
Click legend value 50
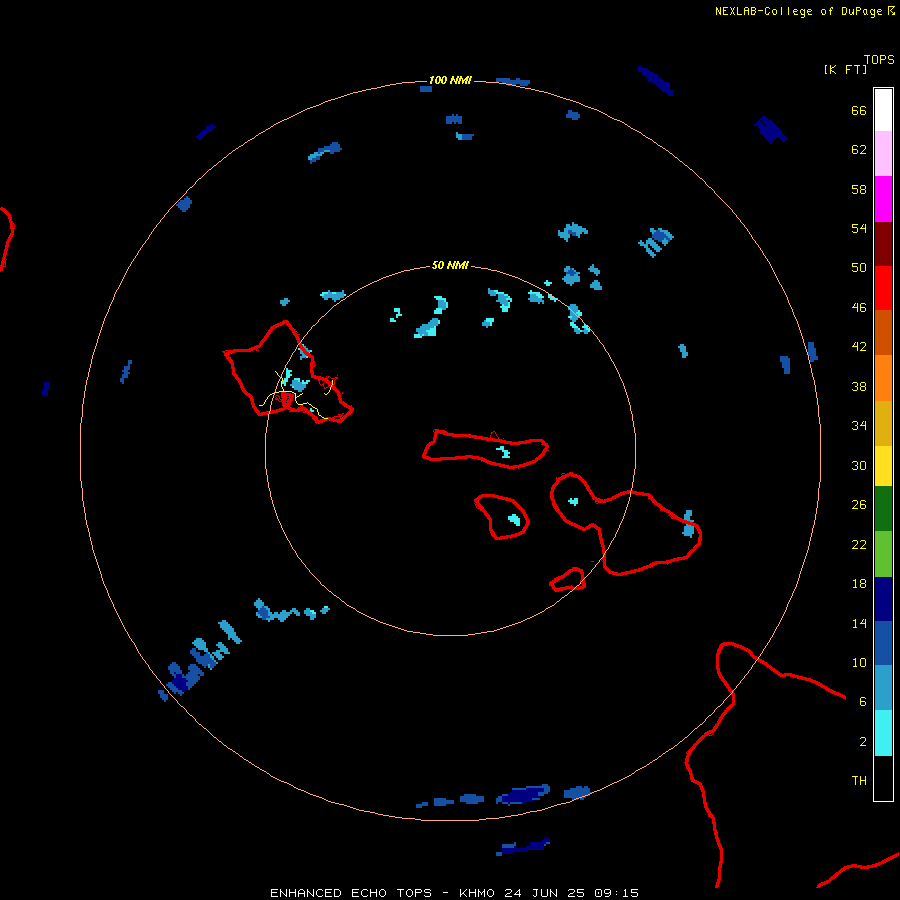click(x=859, y=267)
